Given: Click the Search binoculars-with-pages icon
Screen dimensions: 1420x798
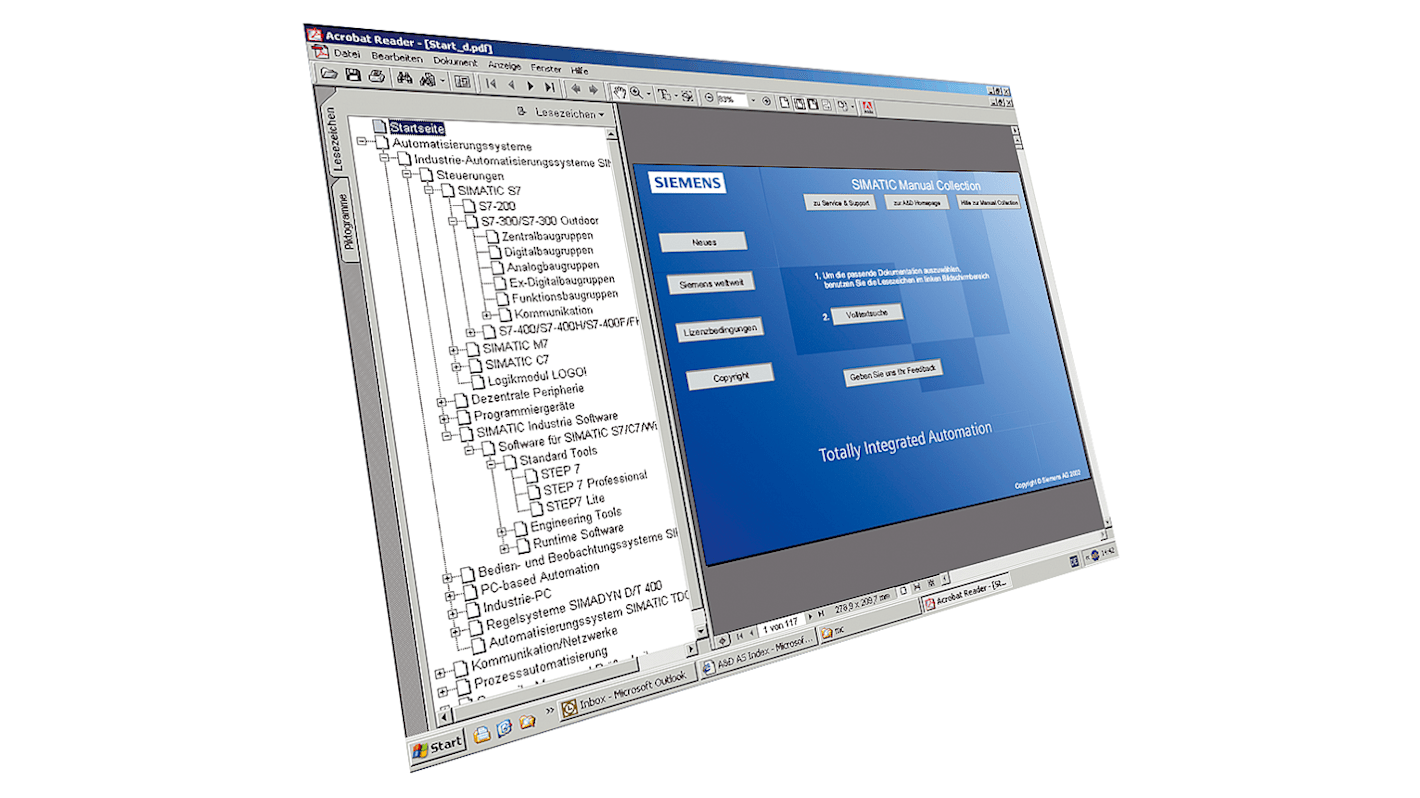Looking at the screenshot, I should (427, 79).
